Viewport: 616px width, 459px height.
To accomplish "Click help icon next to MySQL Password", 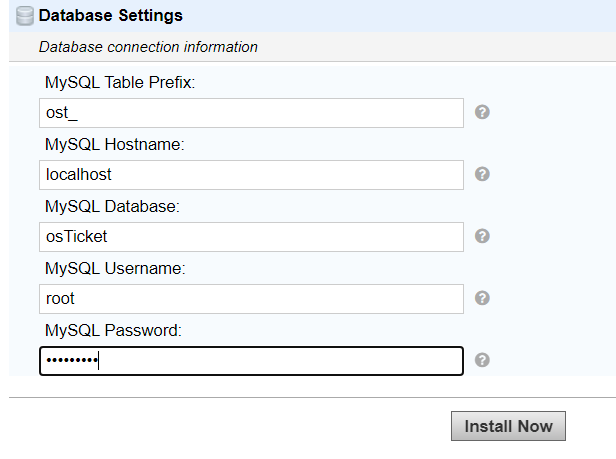I will click(482, 360).
